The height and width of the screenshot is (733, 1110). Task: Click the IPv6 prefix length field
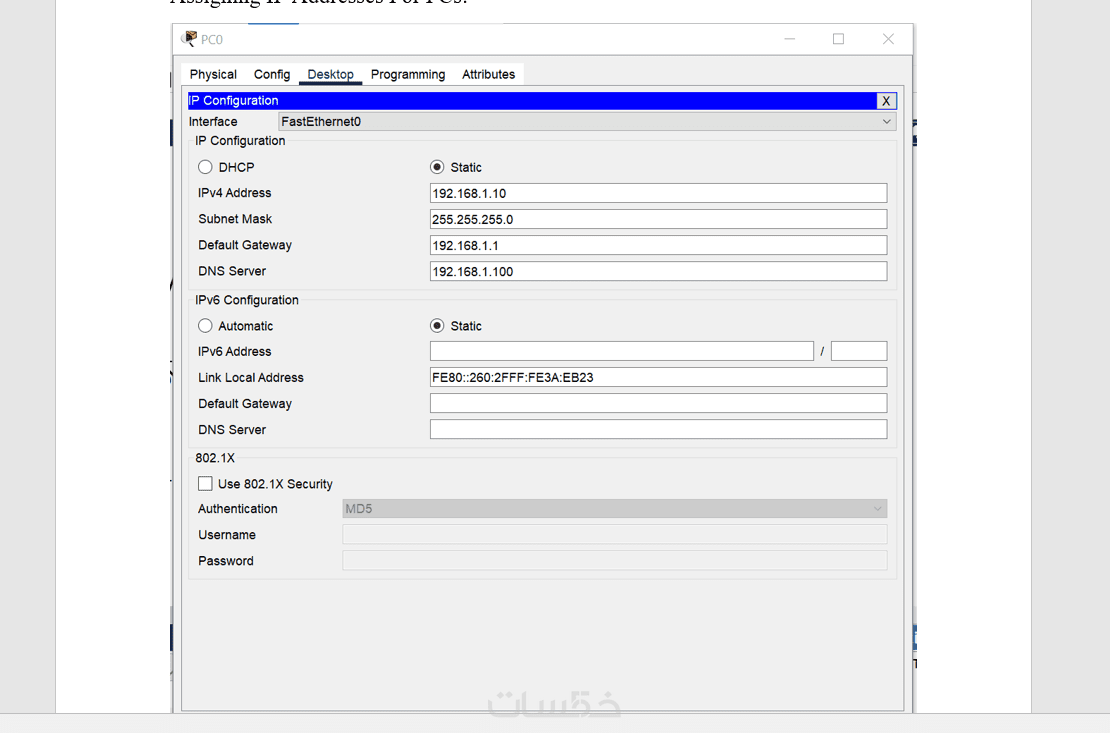coord(859,351)
